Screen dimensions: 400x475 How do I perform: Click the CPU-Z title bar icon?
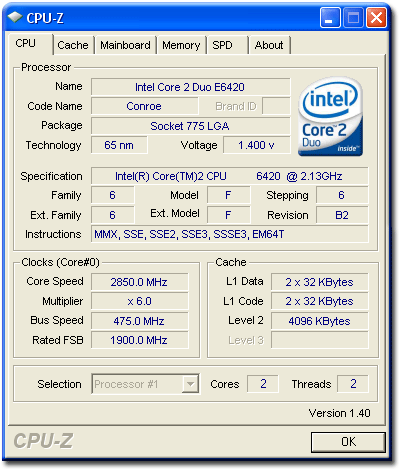15,17
